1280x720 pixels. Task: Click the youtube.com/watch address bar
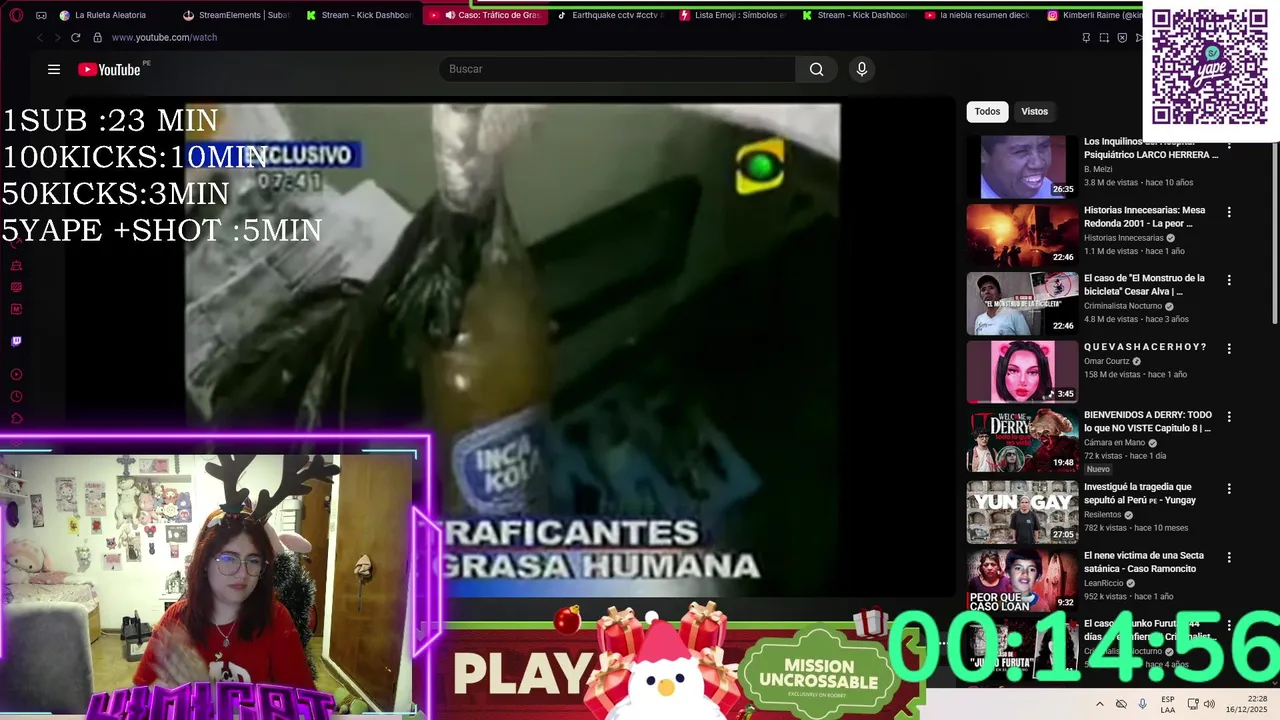164,37
